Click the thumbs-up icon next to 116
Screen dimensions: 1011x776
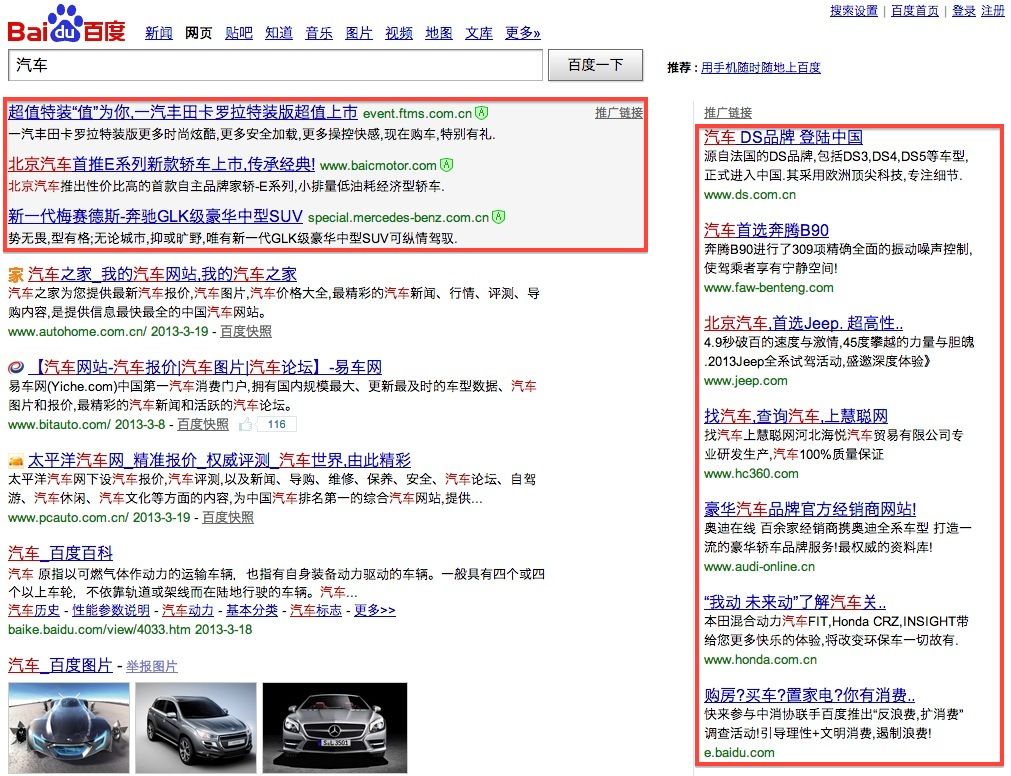pos(246,424)
